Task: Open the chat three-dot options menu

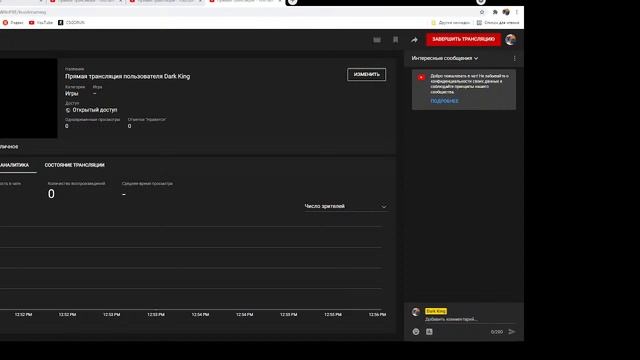Action: [x=515, y=58]
